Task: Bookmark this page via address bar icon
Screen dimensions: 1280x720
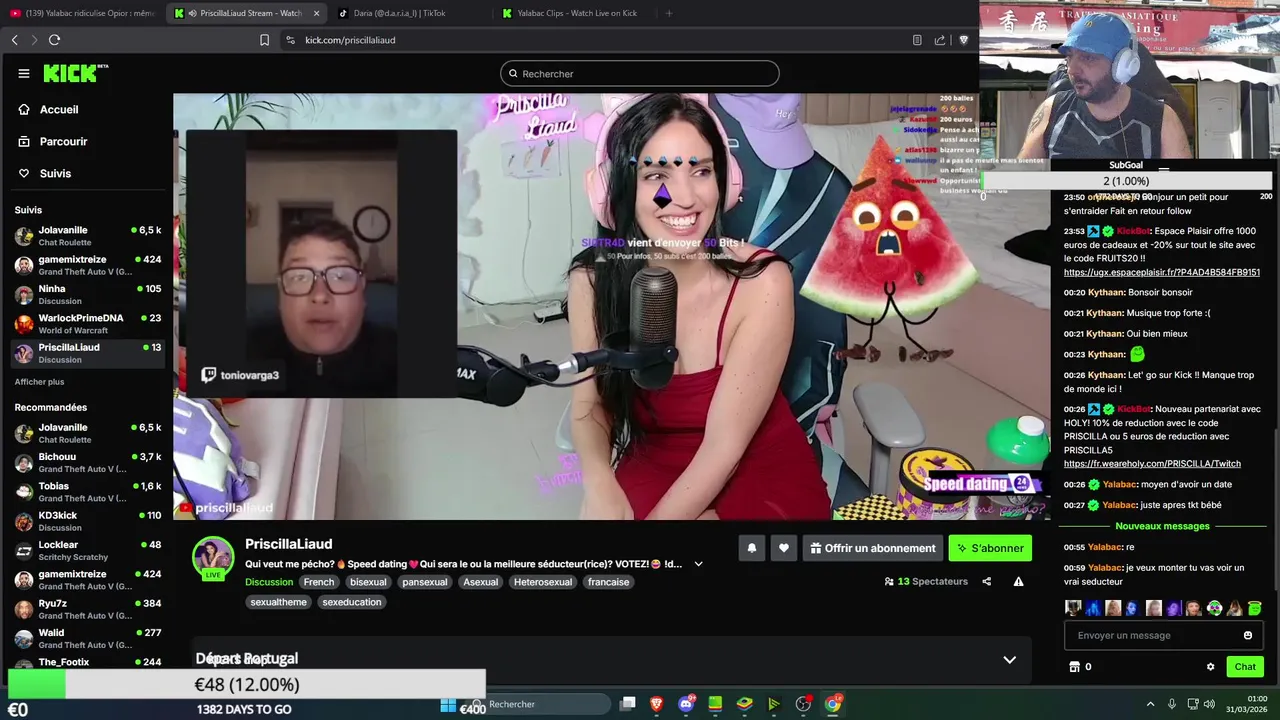Action: tap(264, 40)
